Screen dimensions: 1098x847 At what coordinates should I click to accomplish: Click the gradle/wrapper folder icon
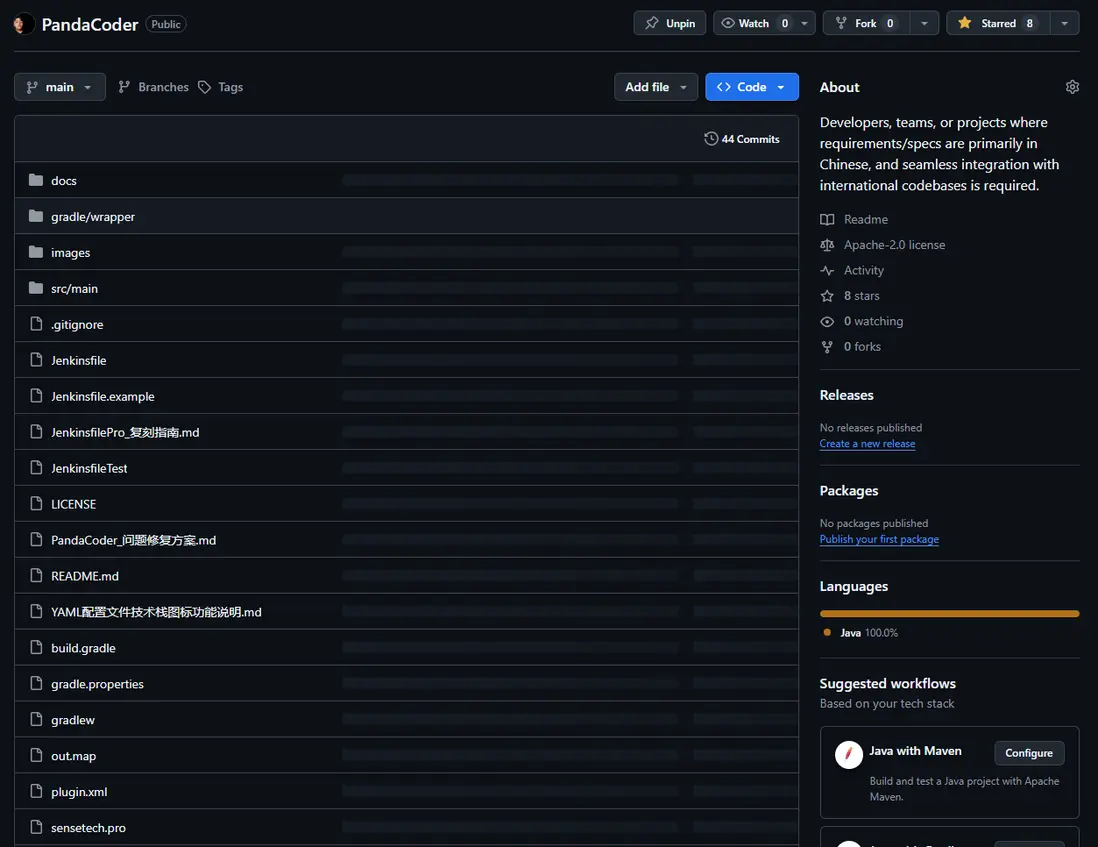click(36, 216)
